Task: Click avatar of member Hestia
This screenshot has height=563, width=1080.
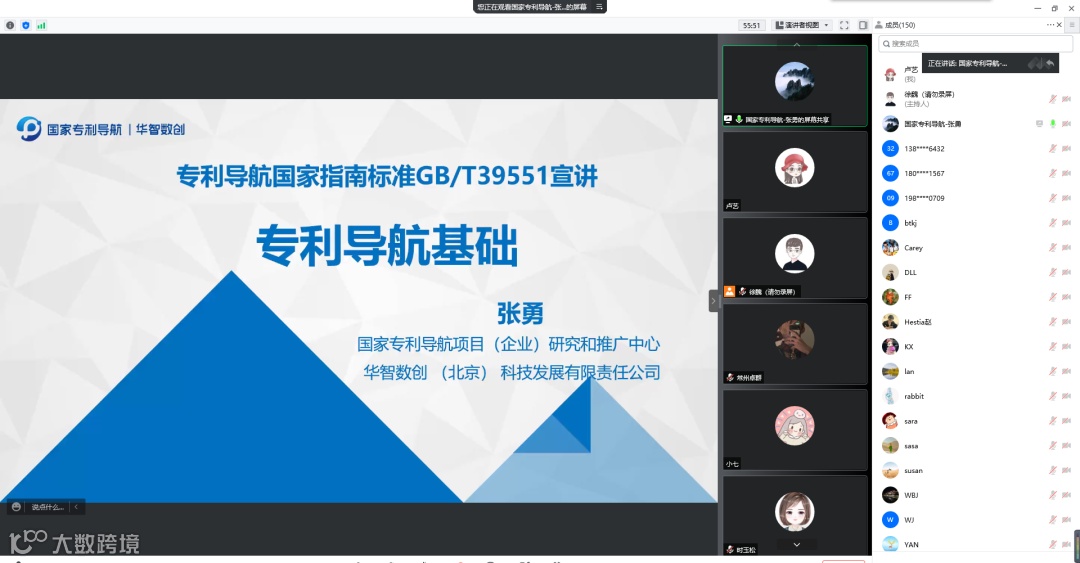Action: point(890,322)
